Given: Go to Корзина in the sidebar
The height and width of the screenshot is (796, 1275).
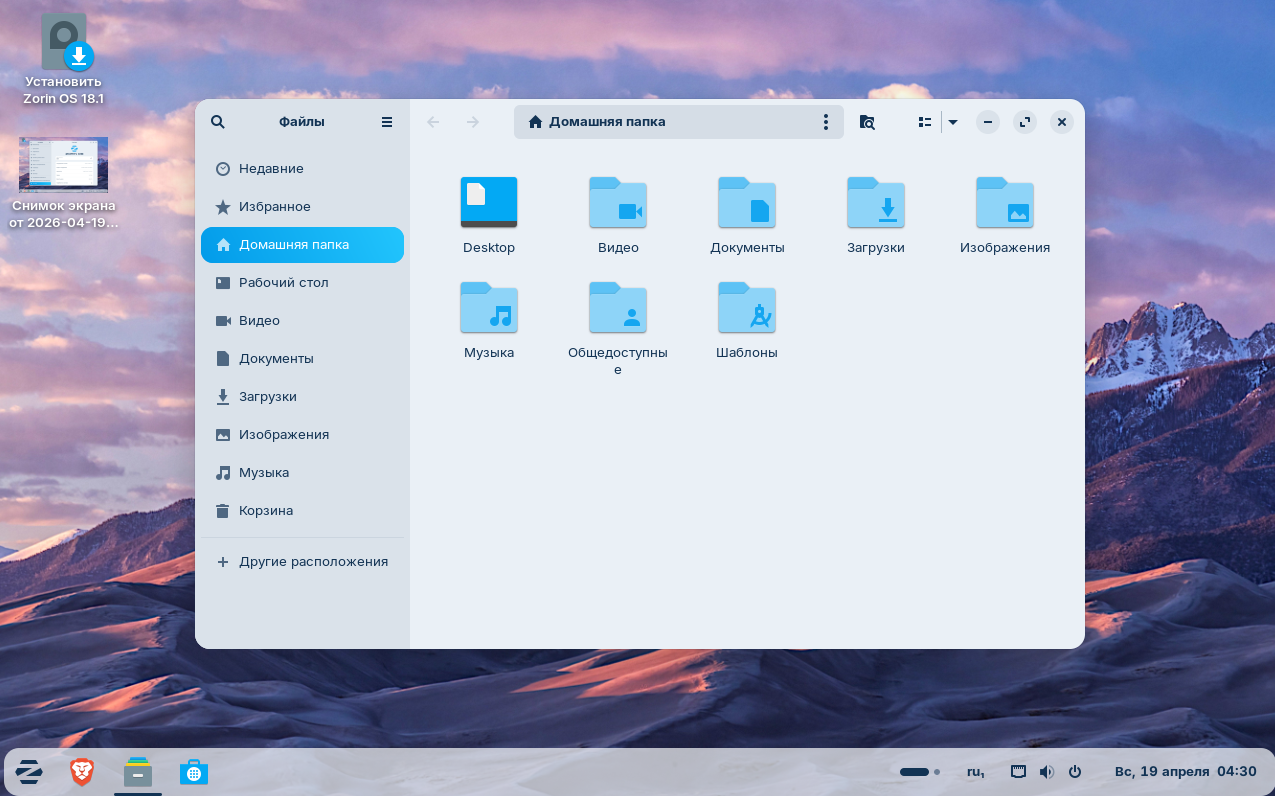Looking at the screenshot, I should click(x=266, y=511).
